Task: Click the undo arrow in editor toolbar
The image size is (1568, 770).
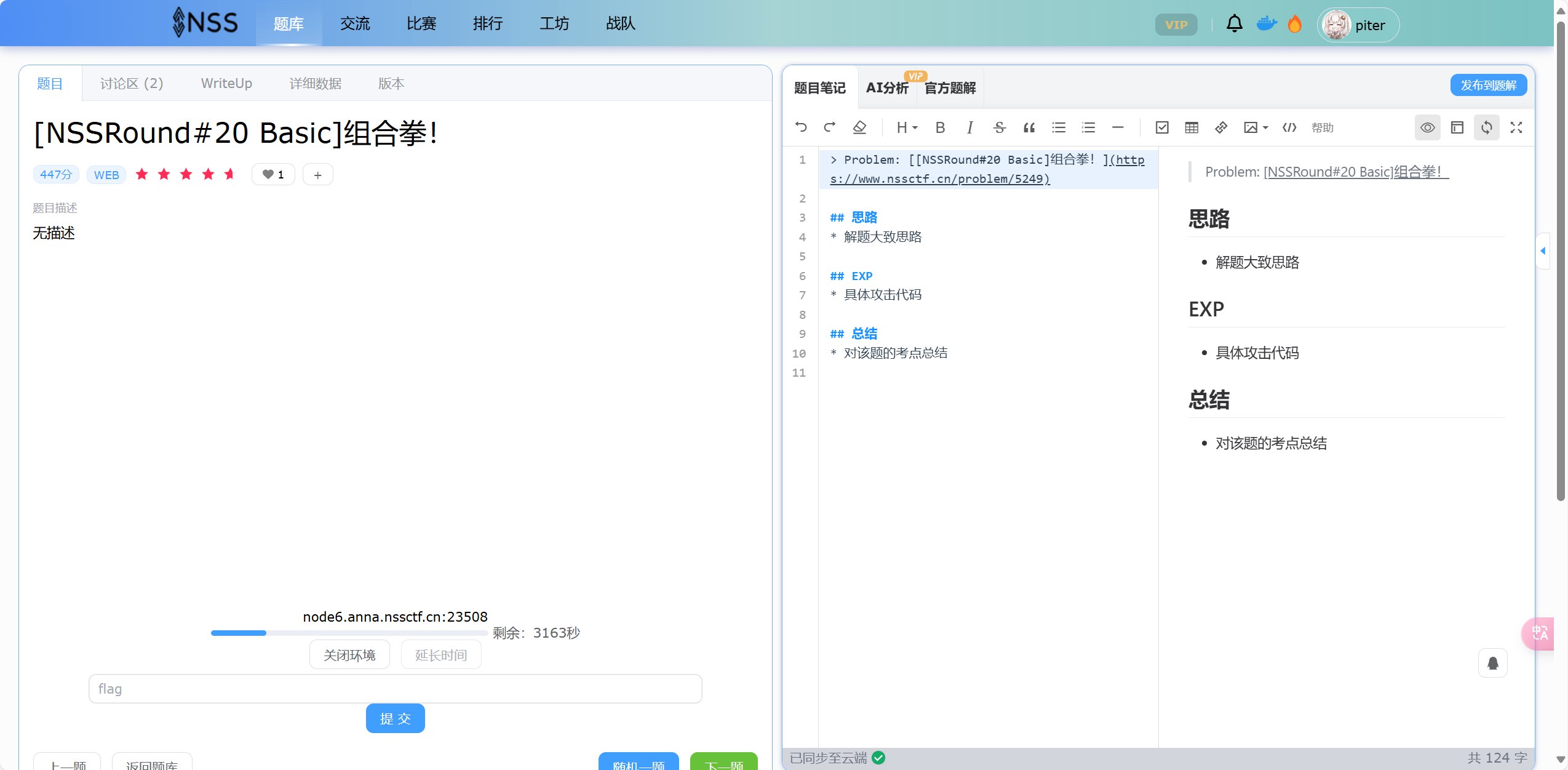Action: [x=801, y=127]
